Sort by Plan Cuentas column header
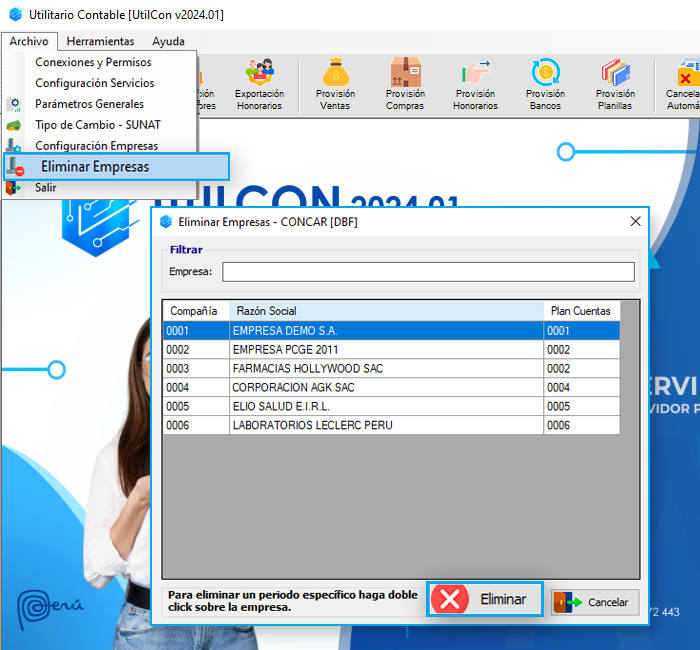The width and height of the screenshot is (700, 650). pos(582,311)
